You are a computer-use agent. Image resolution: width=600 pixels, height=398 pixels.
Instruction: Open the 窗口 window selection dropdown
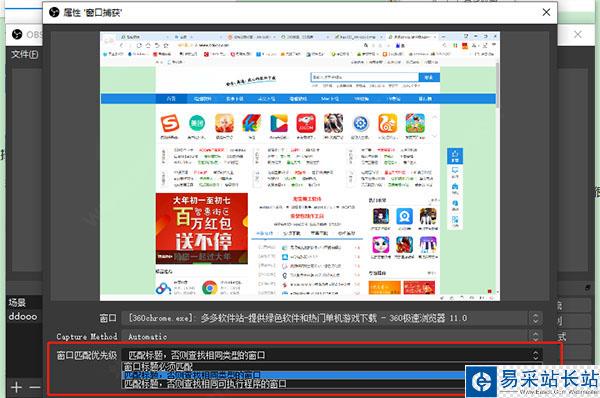point(332,318)
